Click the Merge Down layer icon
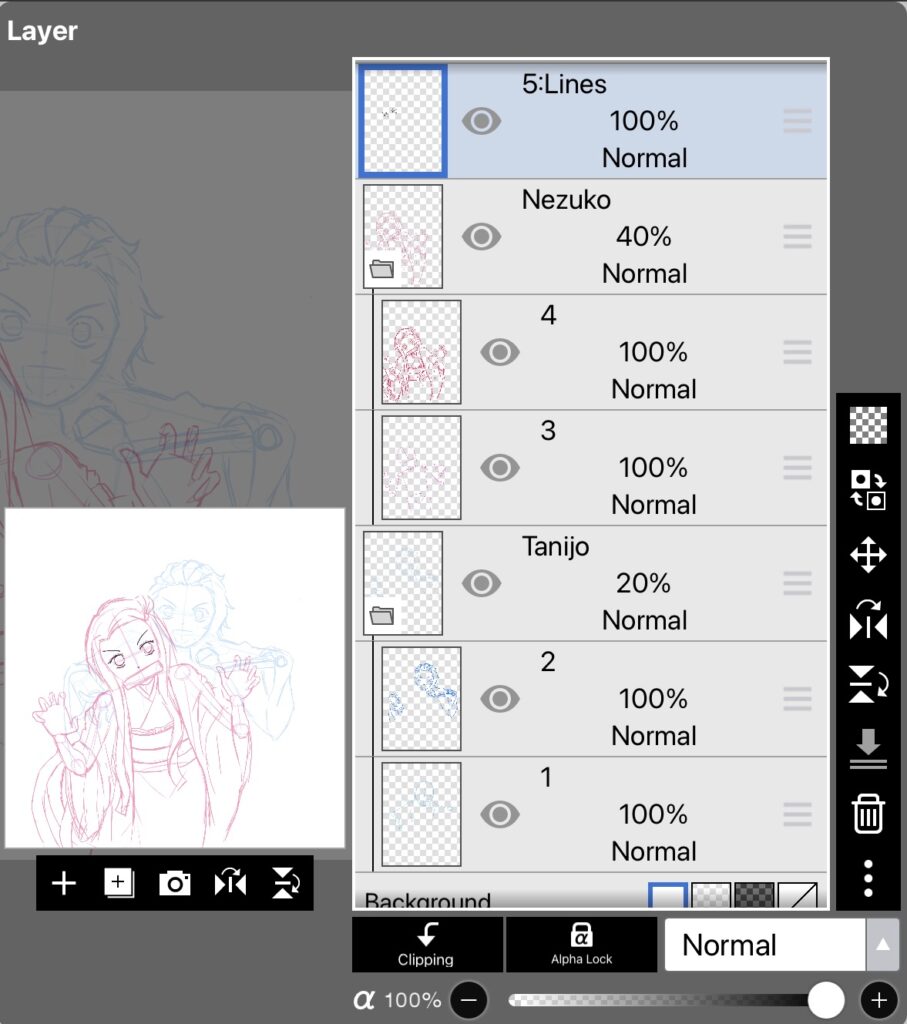The image size is (907, 1024). (867, 747)
